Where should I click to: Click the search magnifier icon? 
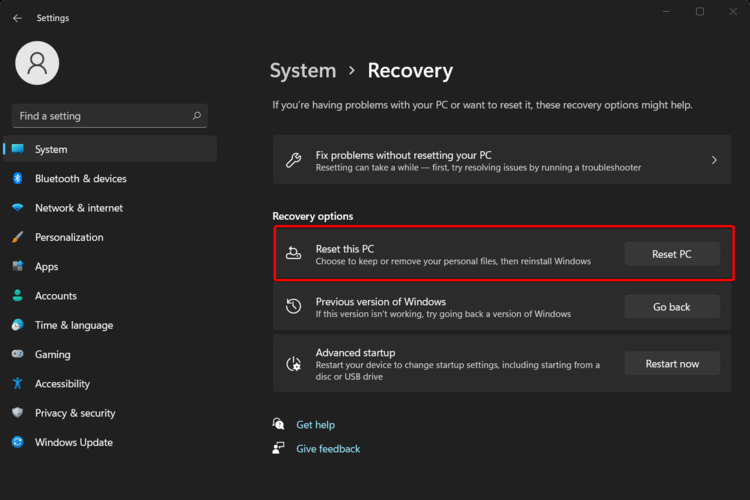[196, 116]
